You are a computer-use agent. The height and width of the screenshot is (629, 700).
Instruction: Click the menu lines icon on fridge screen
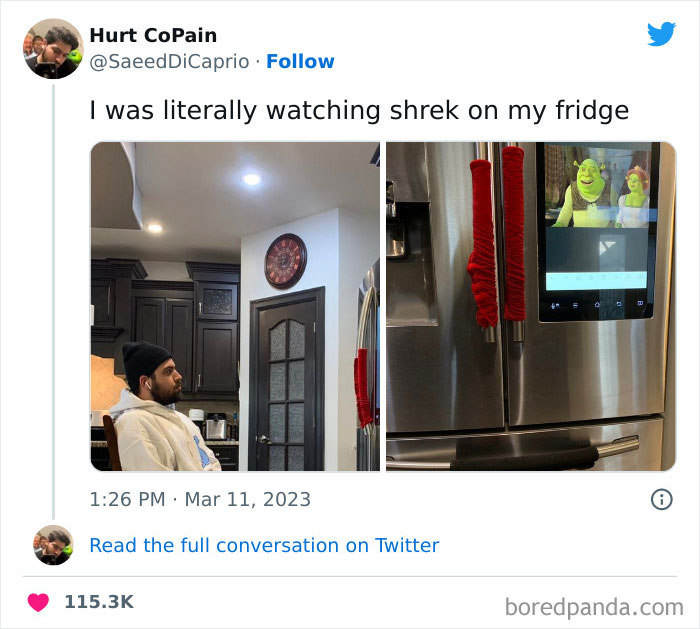(575, 306)
